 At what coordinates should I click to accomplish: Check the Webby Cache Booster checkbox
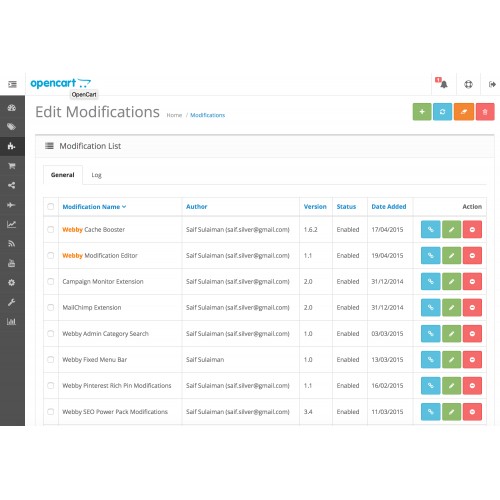[51, 229]
